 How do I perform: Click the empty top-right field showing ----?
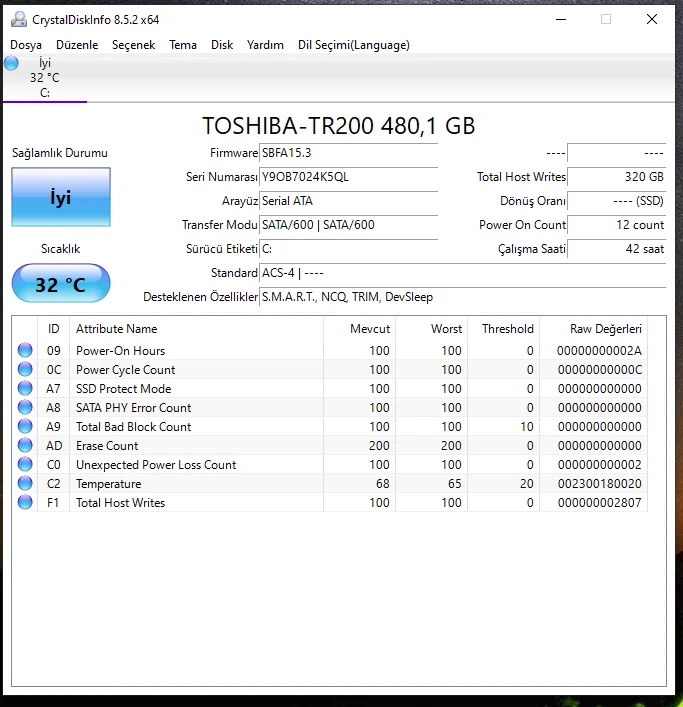pyautogui.click(x=616, y=153)
